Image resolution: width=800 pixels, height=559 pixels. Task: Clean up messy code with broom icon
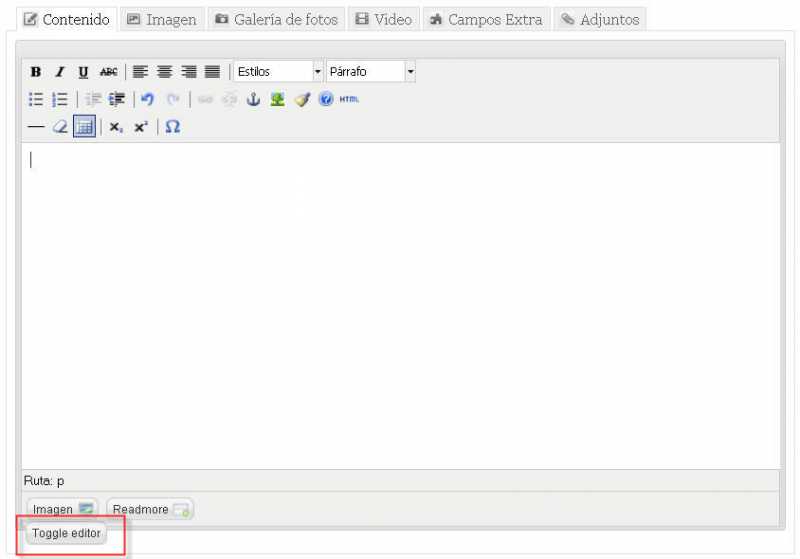[x=302, y=99]
